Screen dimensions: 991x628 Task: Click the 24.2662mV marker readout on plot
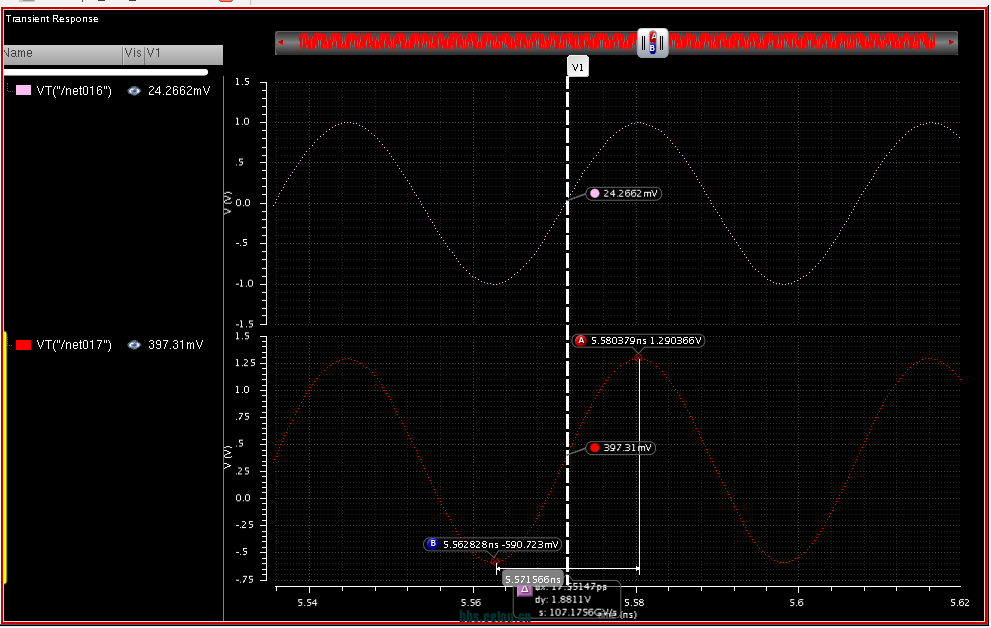pos(624,194)
